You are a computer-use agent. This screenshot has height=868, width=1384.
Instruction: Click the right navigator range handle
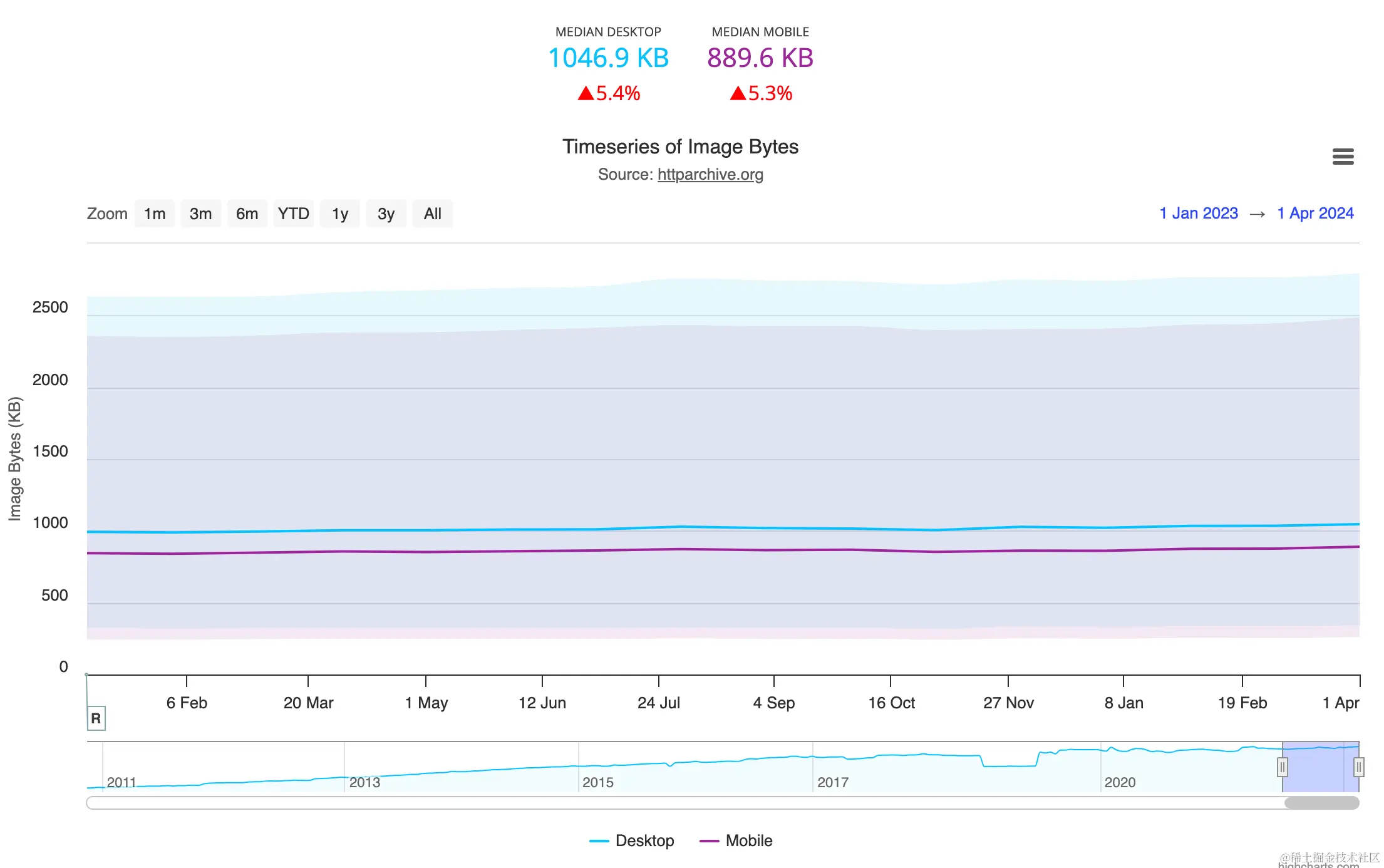click(x=1358, y=767)
